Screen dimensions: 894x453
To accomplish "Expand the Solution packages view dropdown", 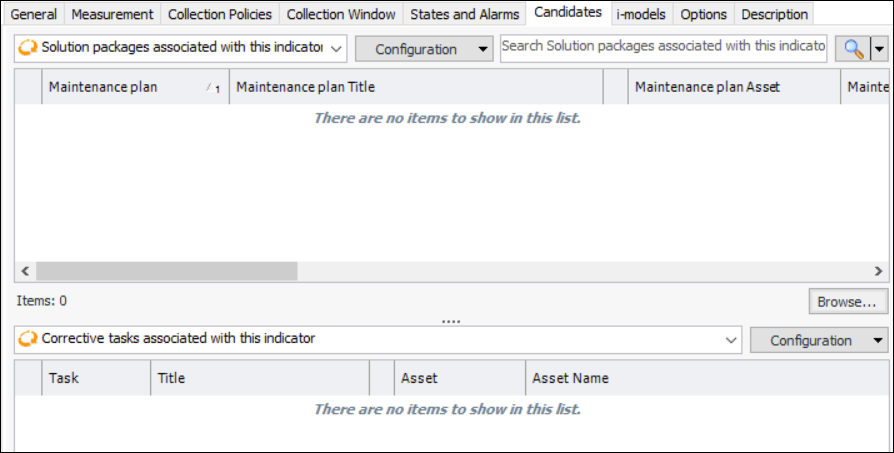I will (x=336, y=48).
